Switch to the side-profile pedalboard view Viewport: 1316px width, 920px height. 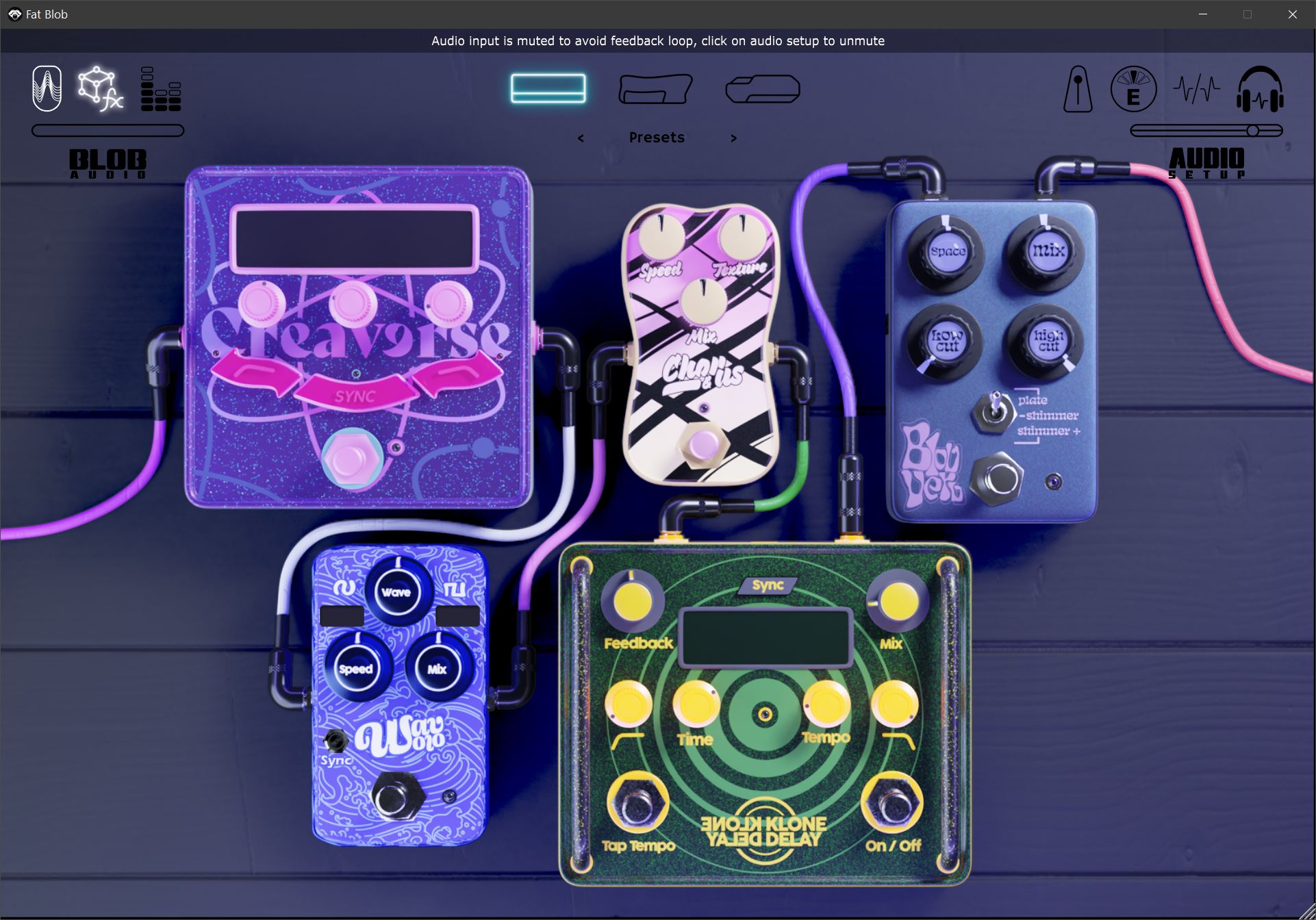[x=762, y=89]
